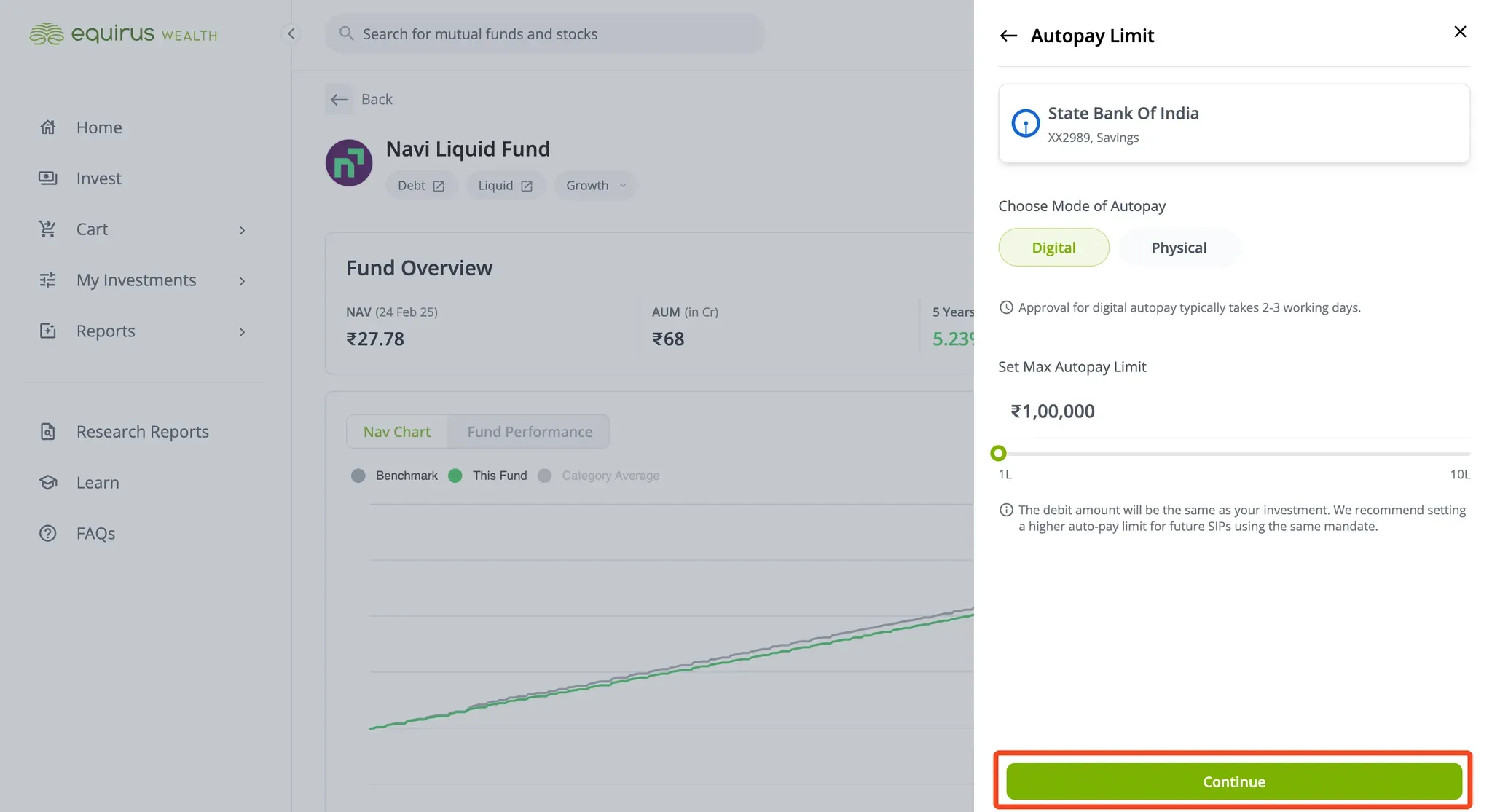Screen dimensions: 1492x812
Task: Click the My Investments sliders icon
Action: tap(48, 280)
